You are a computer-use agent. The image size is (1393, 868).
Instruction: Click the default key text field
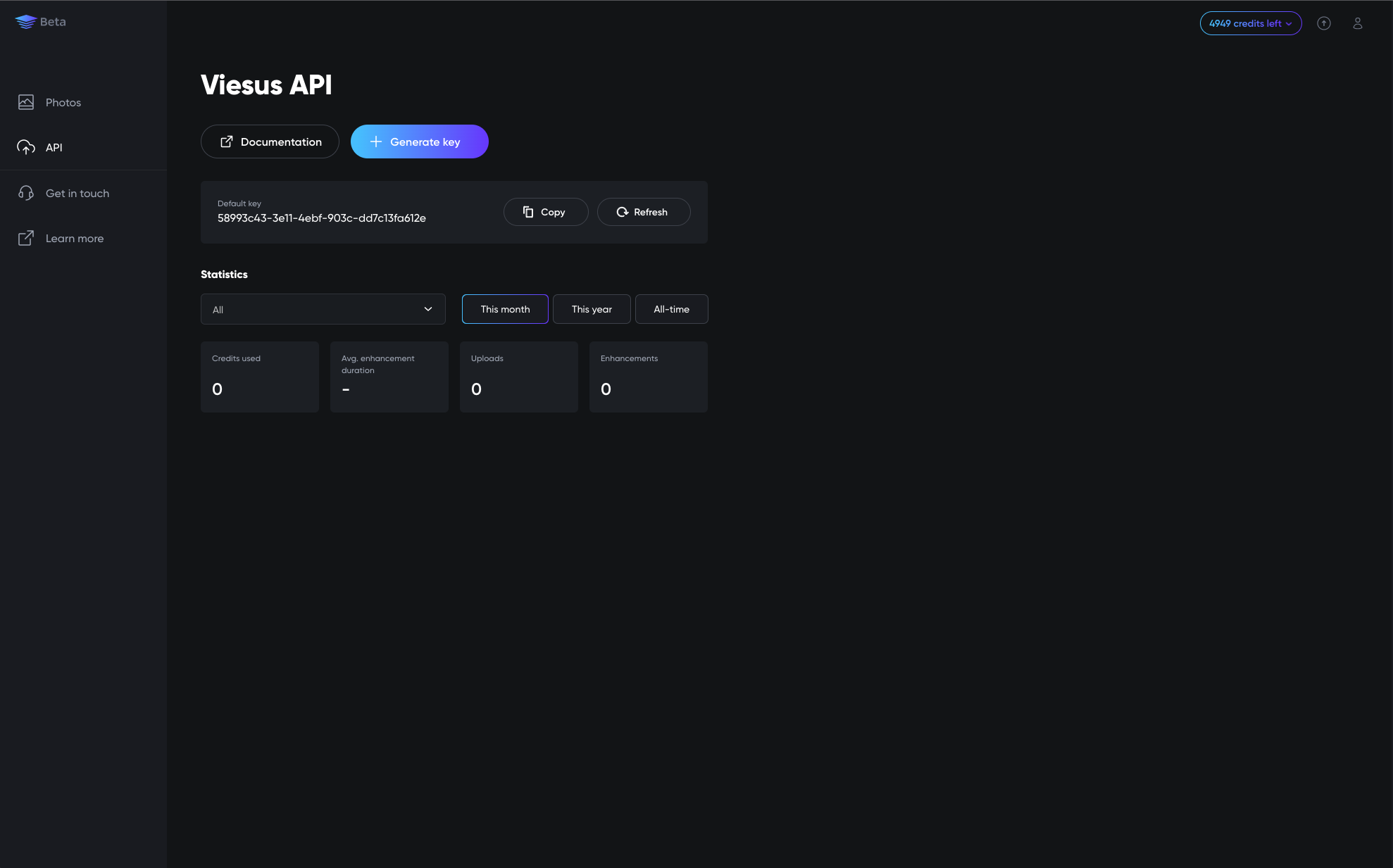tap(322, 218)
